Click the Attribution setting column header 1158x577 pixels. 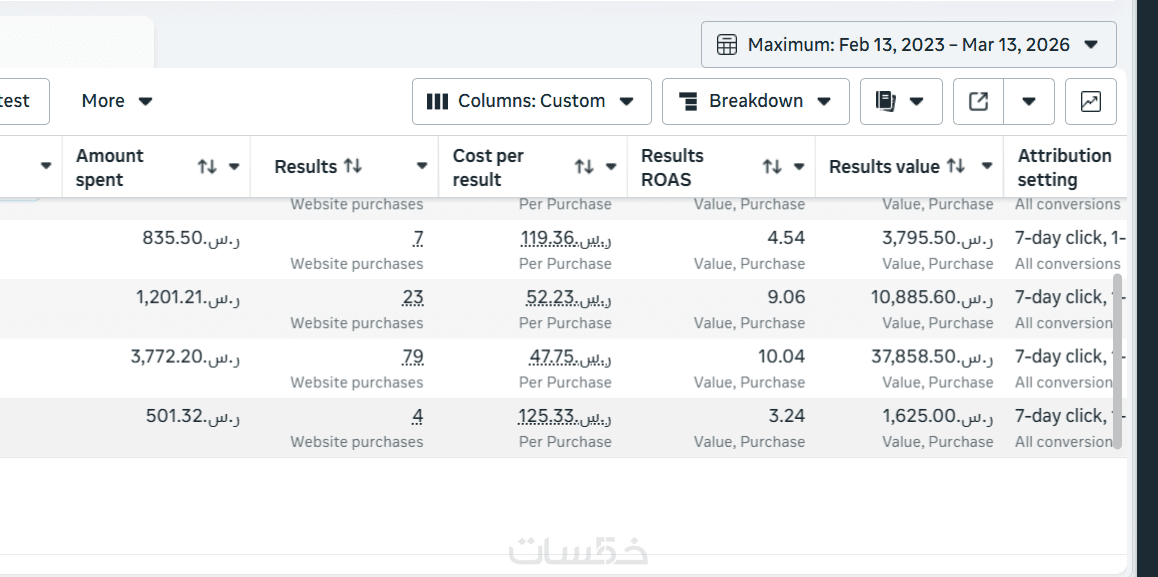click(1064, 167)
